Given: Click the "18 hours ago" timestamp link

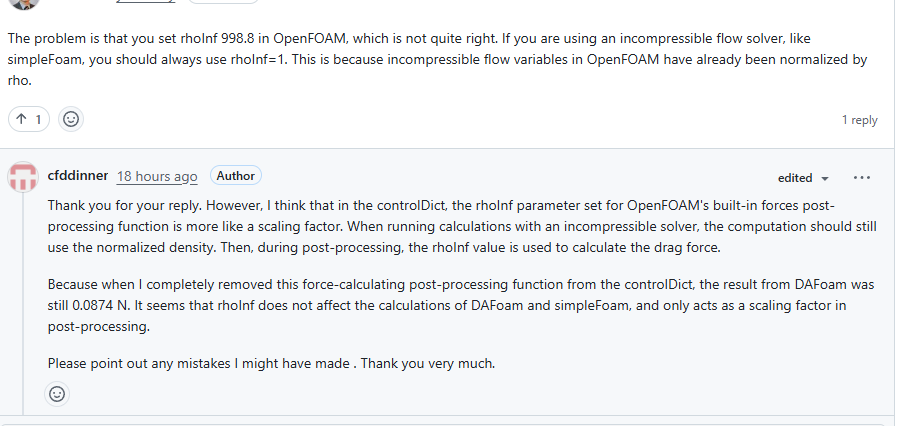Looking at the screenshot, I should tap(157, 176).
